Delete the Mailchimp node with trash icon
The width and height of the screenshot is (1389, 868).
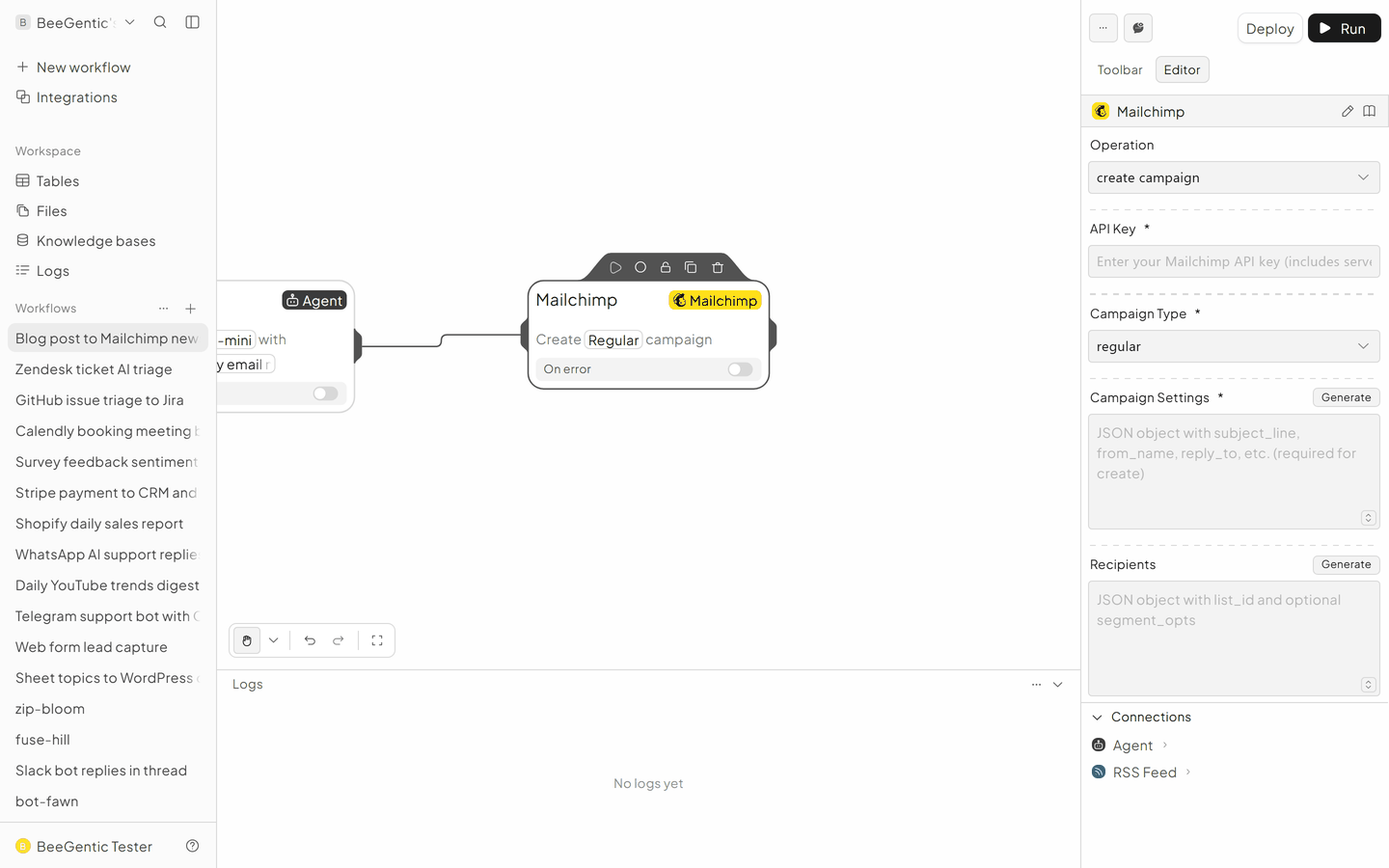(718, 267)
